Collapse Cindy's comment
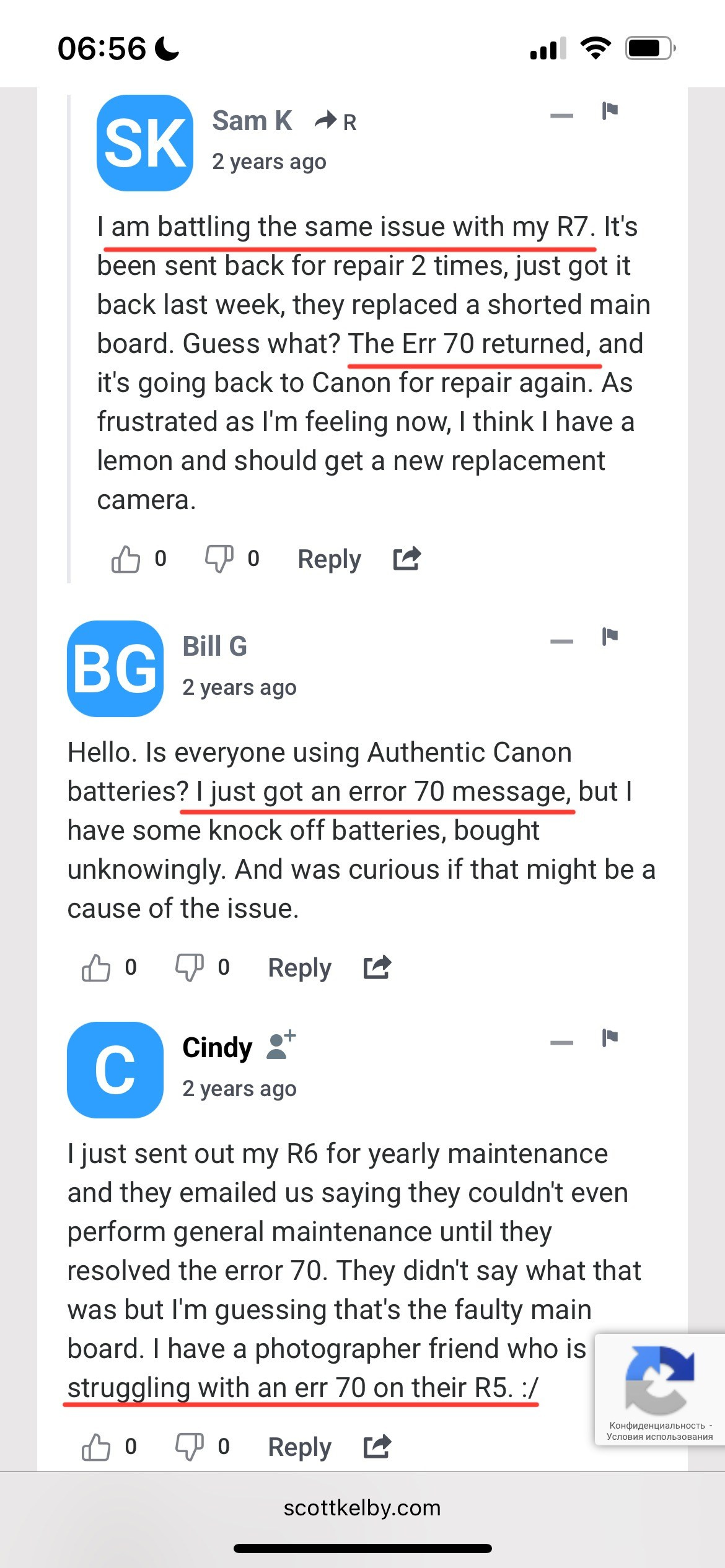The height and width of the screenshot is (1568, 725). click(561, 1043)
